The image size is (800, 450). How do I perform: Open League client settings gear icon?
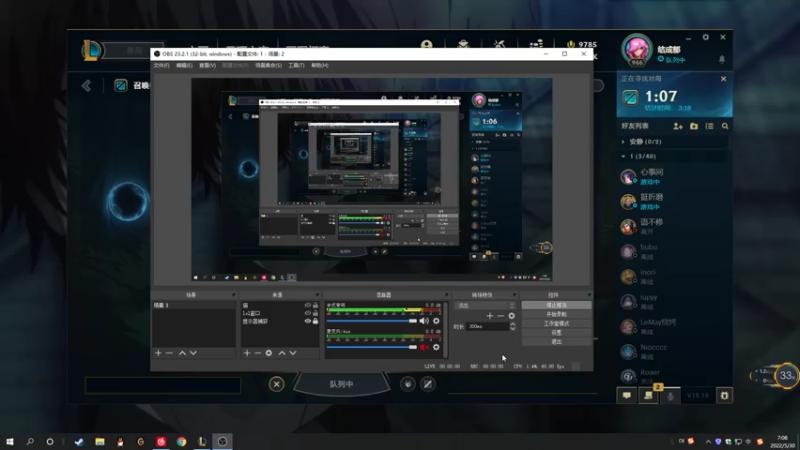(706, 37)
